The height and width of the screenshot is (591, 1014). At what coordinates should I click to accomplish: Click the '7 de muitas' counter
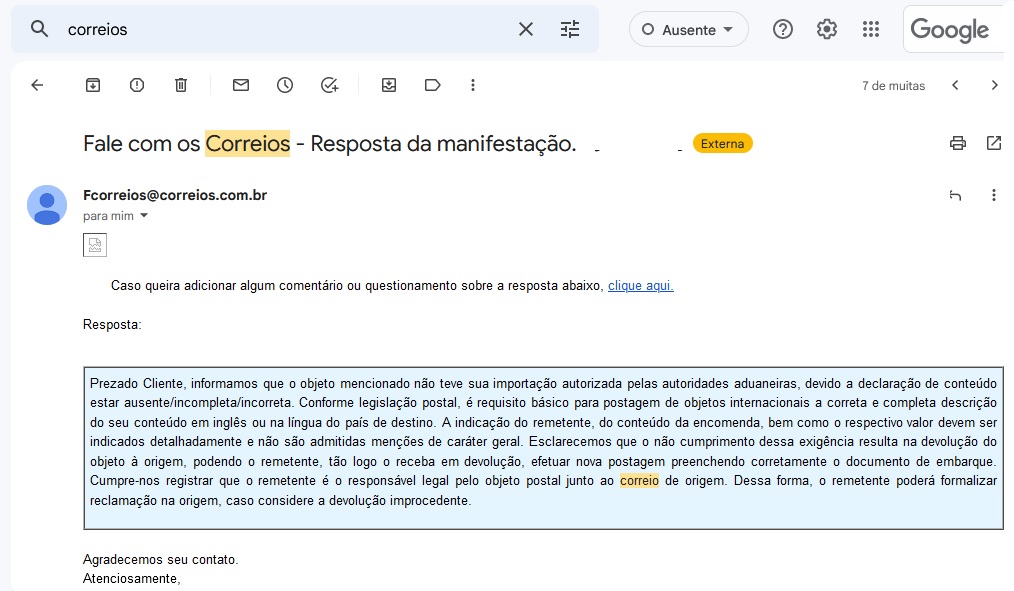893,85
